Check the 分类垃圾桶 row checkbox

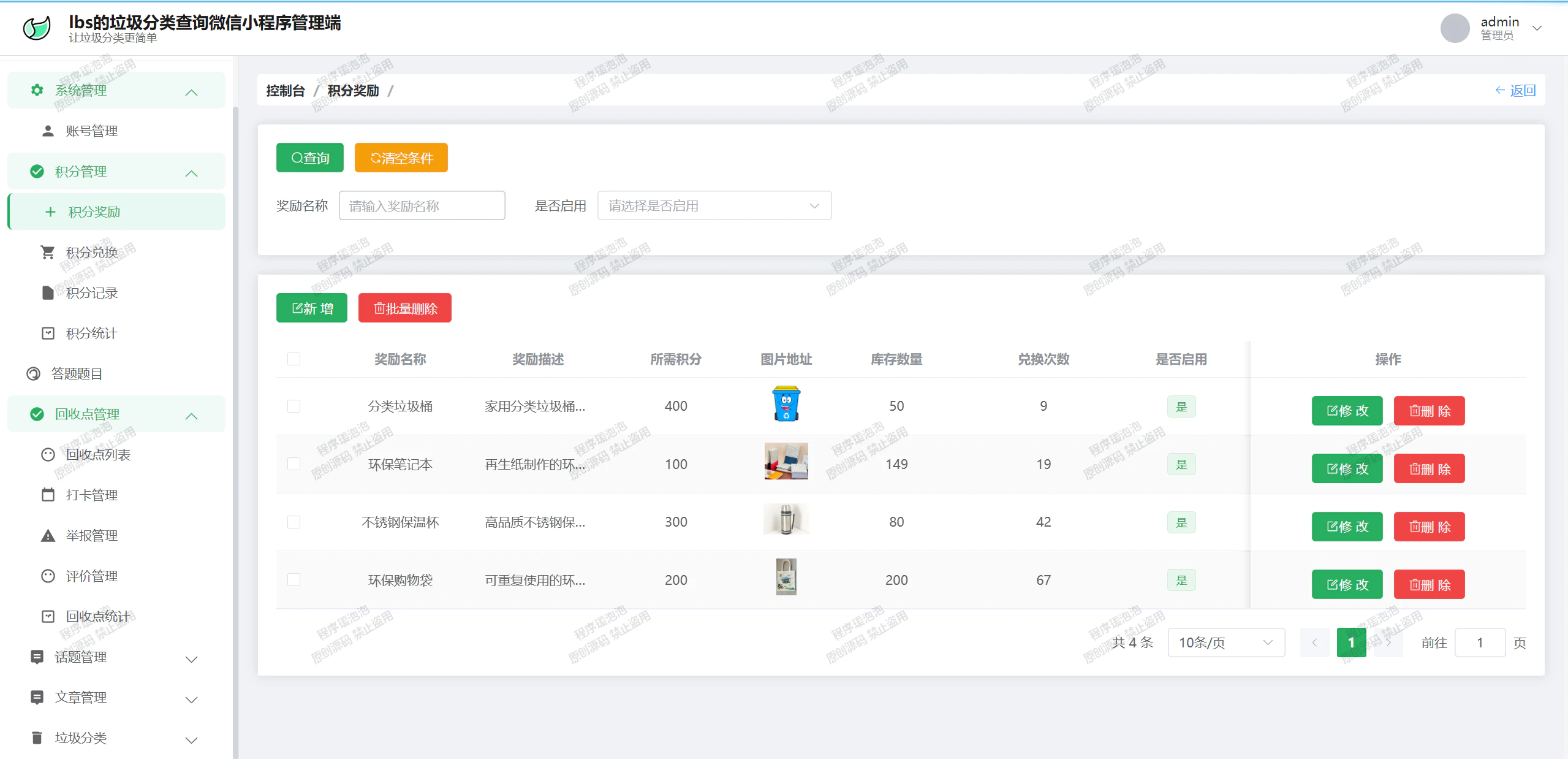[x=294, y=406]
